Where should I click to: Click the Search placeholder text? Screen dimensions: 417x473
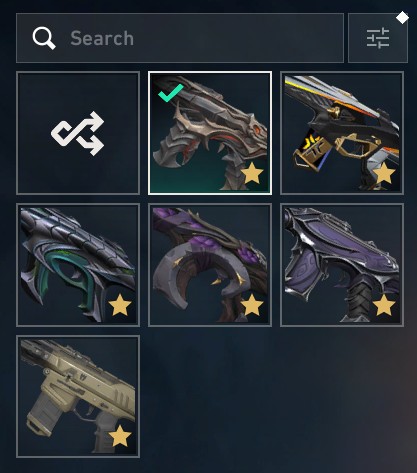tap(102, 38)
